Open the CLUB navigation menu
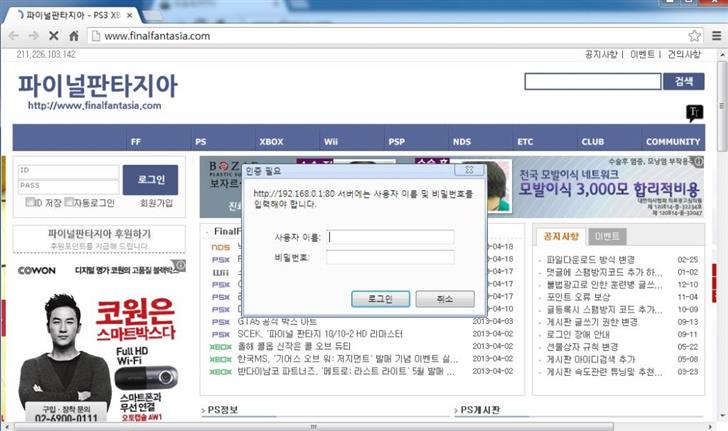The width and height of the screenshot is (728, 431). click(592, 141)
